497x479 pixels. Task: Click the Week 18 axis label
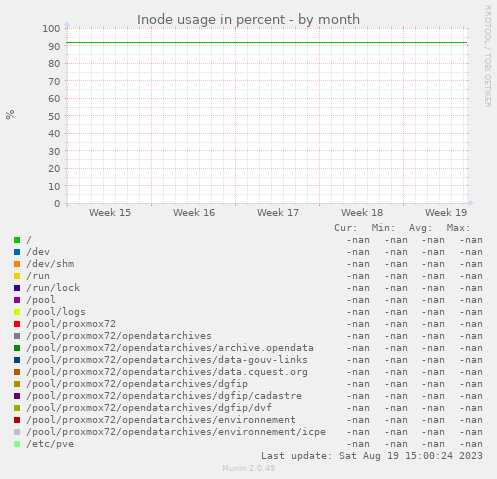[x=362, y=213]
